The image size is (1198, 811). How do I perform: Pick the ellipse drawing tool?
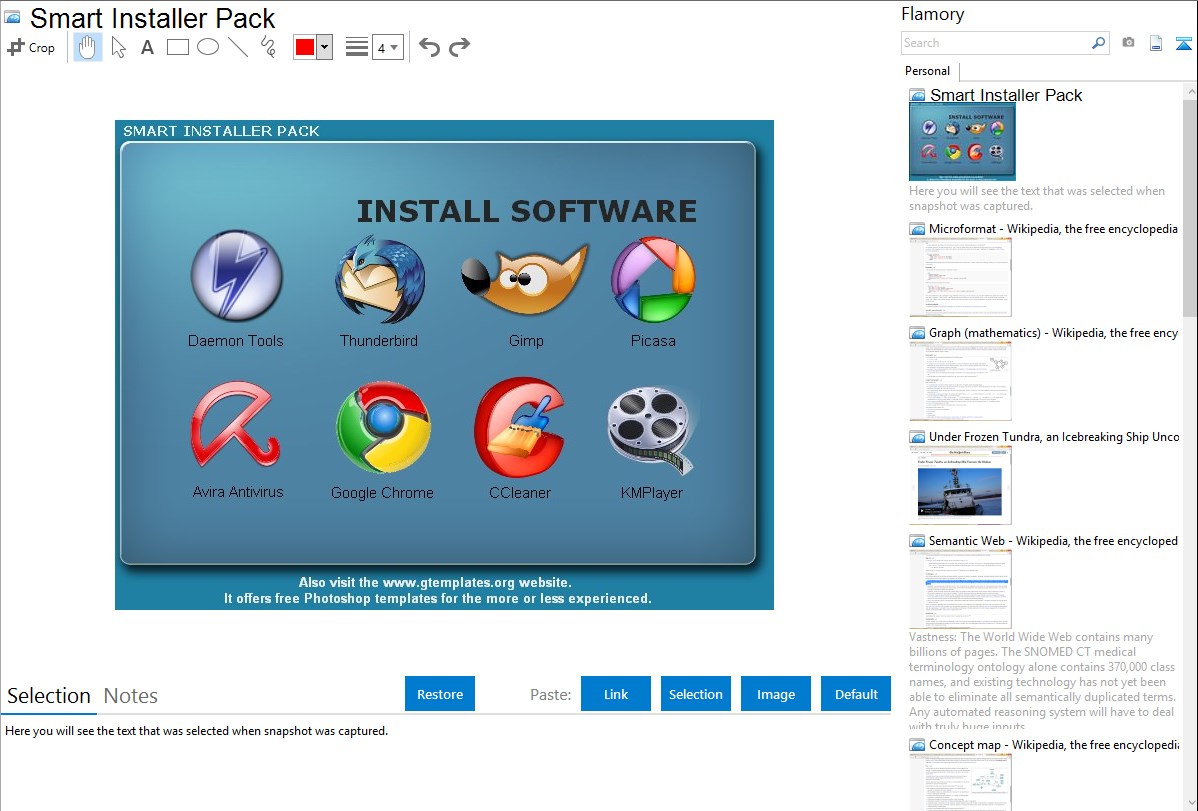click(208, 47)
